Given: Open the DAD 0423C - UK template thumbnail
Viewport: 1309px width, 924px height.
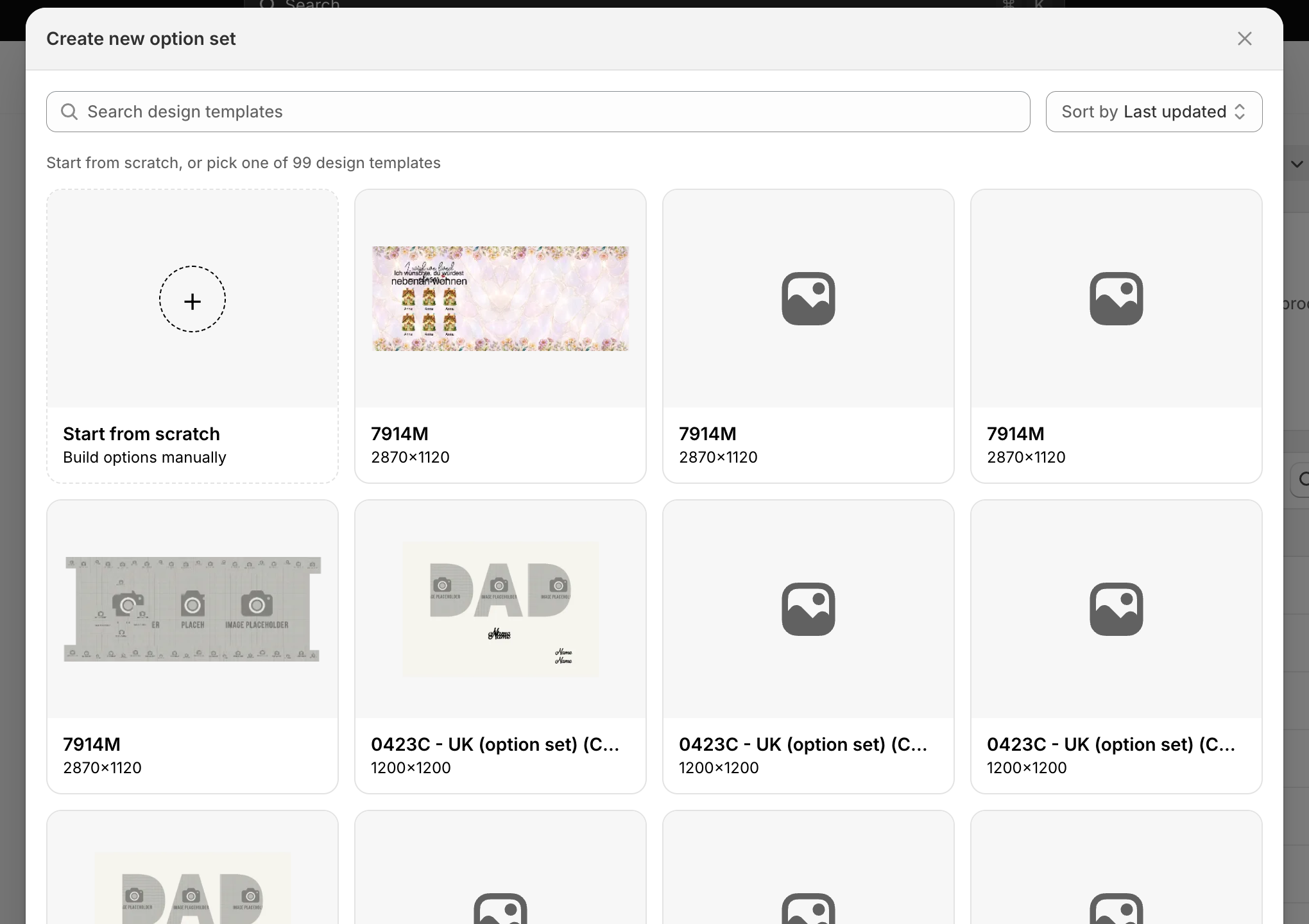Looking at the screenshot, I should click(501, 609).
